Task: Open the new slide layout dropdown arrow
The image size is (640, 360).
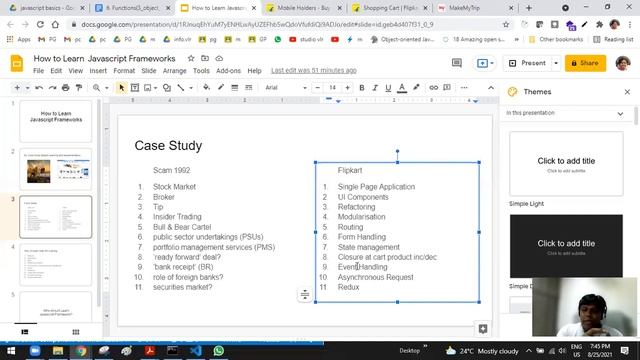Action: (x=27, y=88)
